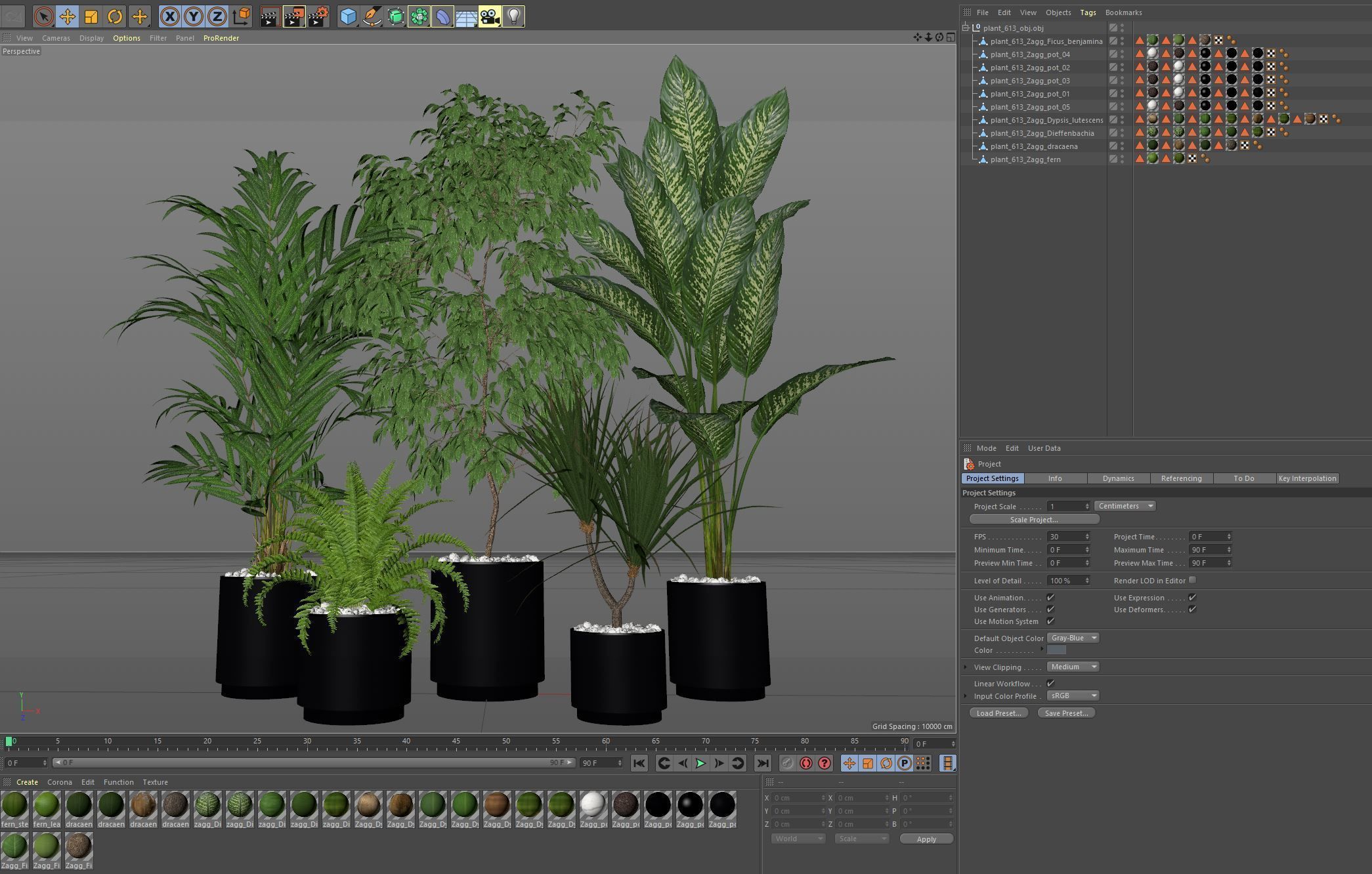1372x874 pixels.
Task: Add a Cube primitive object
Action: (349, 16)
